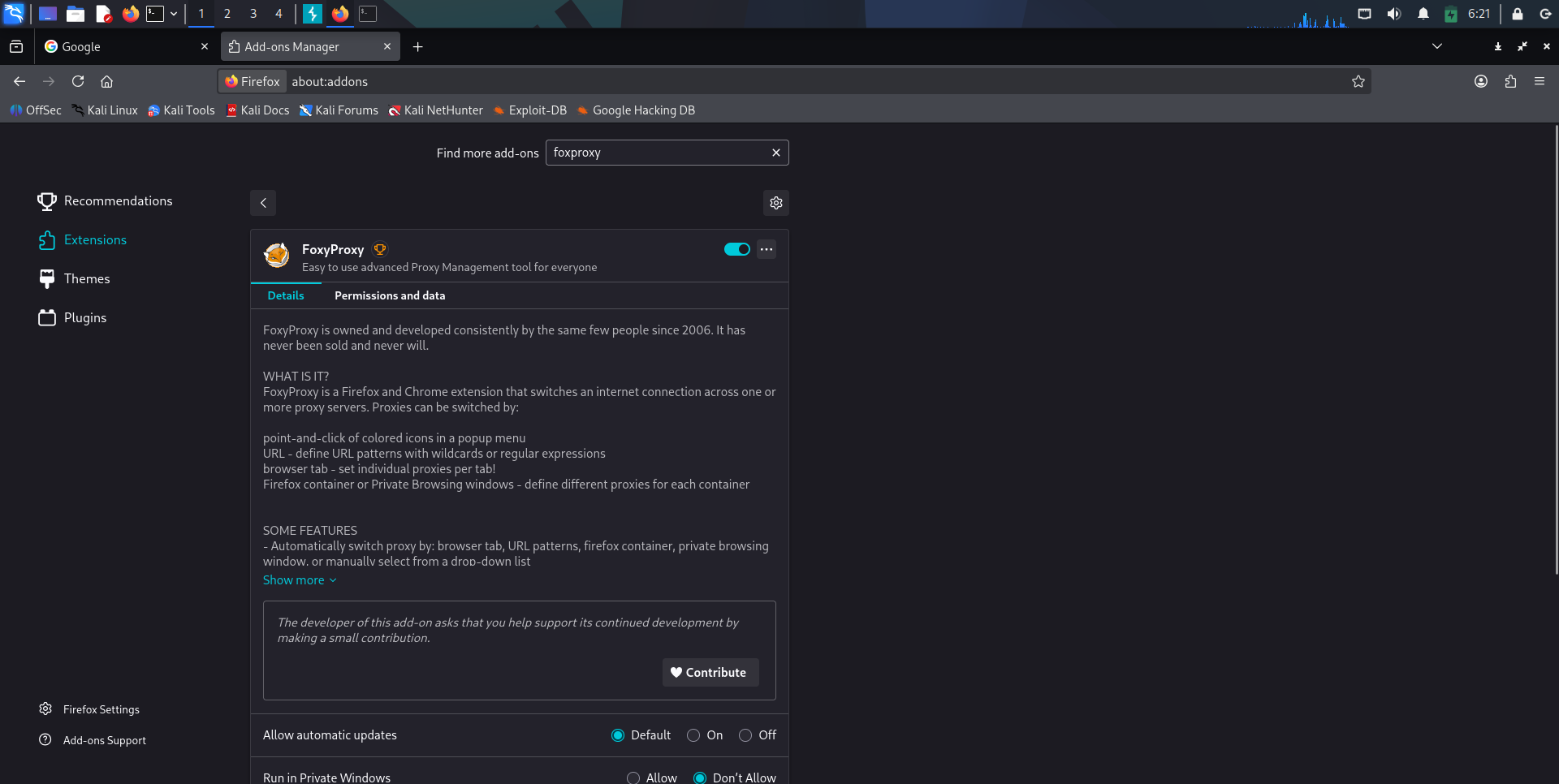The image size is (1559, 784).
Task: Switch to workspace 3
Action: tap(253, 14)
